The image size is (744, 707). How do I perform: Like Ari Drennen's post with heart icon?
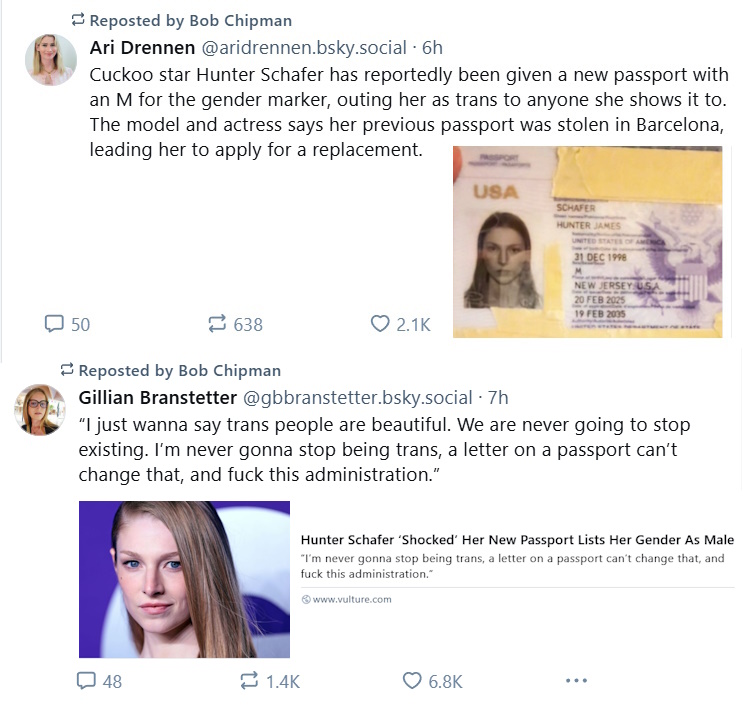click(380, 324)
